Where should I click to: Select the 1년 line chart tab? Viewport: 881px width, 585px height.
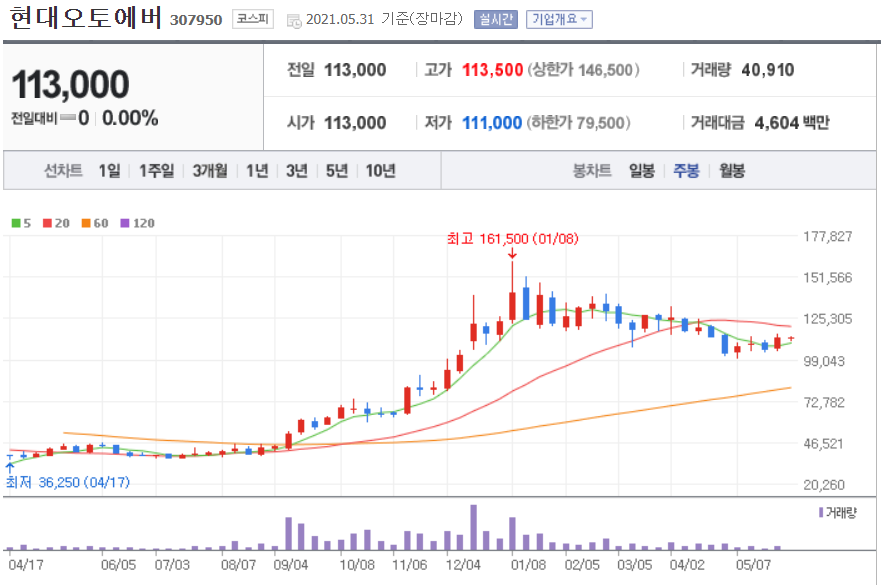tap(257, 170)
